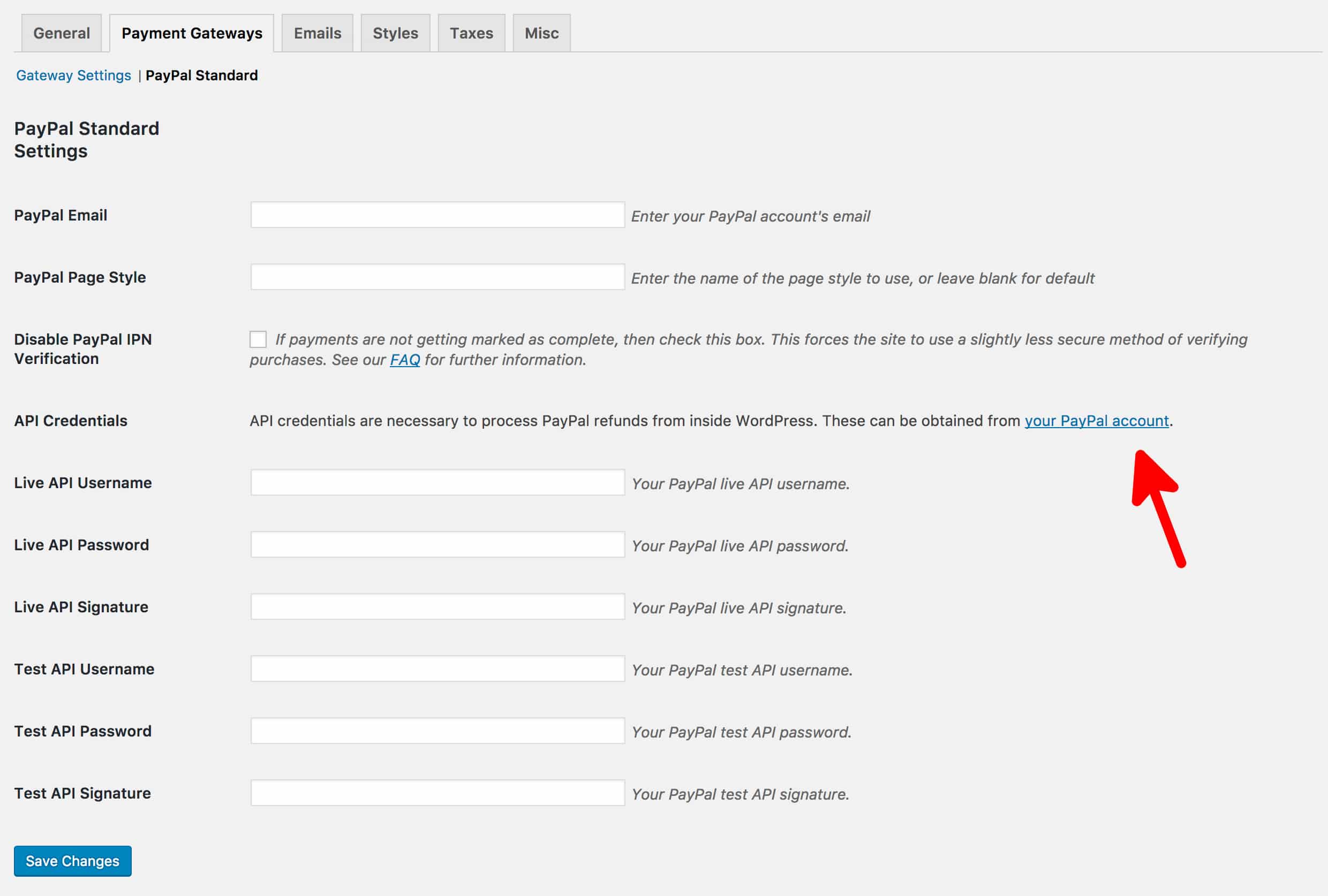Focus the PayPal Page Style field
This screenshot has height=896, width=1328.
point(437,277)
